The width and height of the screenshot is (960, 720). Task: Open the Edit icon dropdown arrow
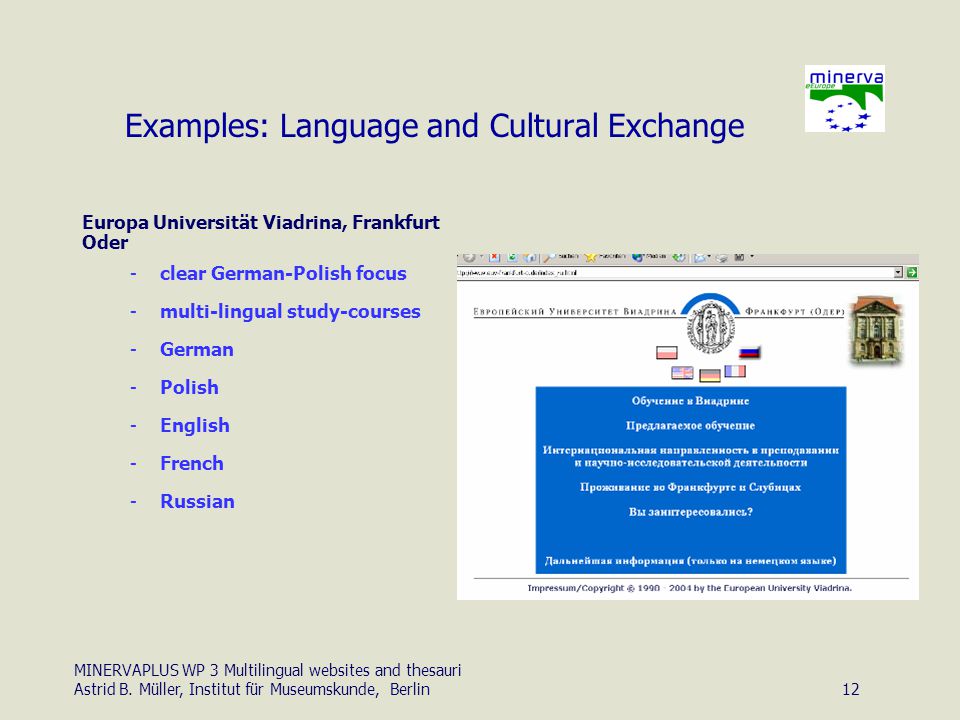coord(752,256)
